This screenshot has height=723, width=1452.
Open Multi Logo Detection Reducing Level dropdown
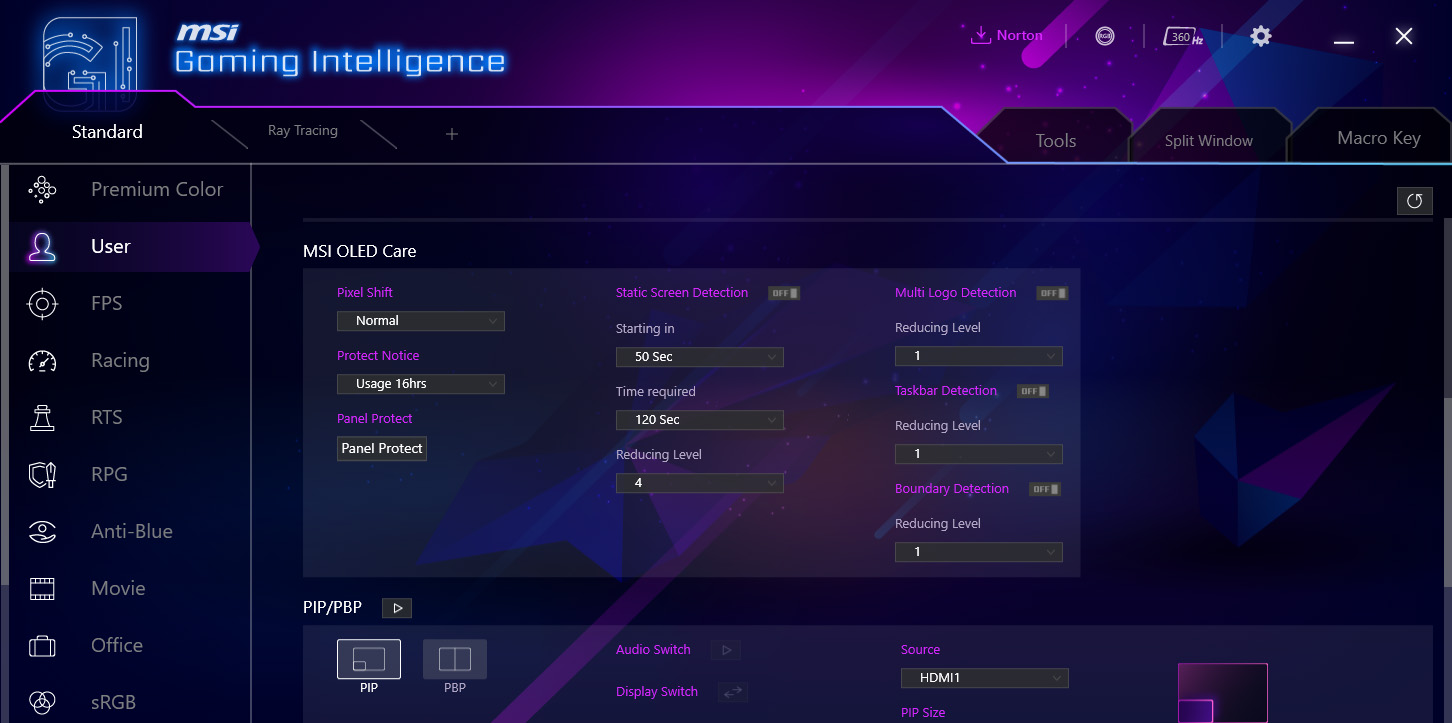pos(979,356)
